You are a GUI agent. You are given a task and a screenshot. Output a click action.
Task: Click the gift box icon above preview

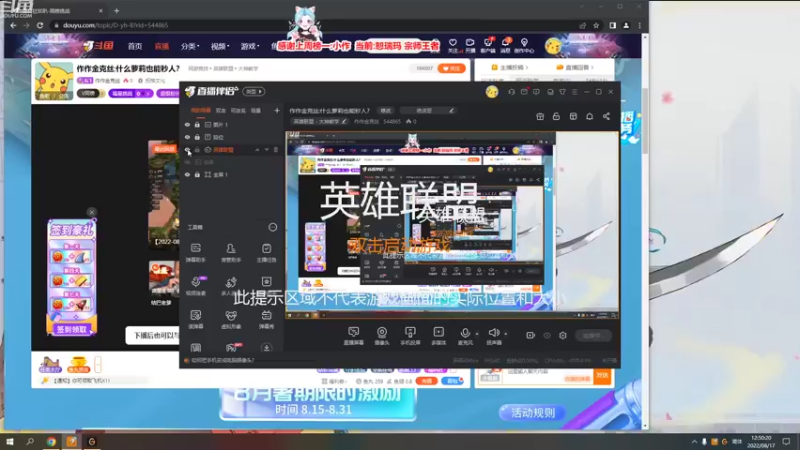(x=540, y=116)
